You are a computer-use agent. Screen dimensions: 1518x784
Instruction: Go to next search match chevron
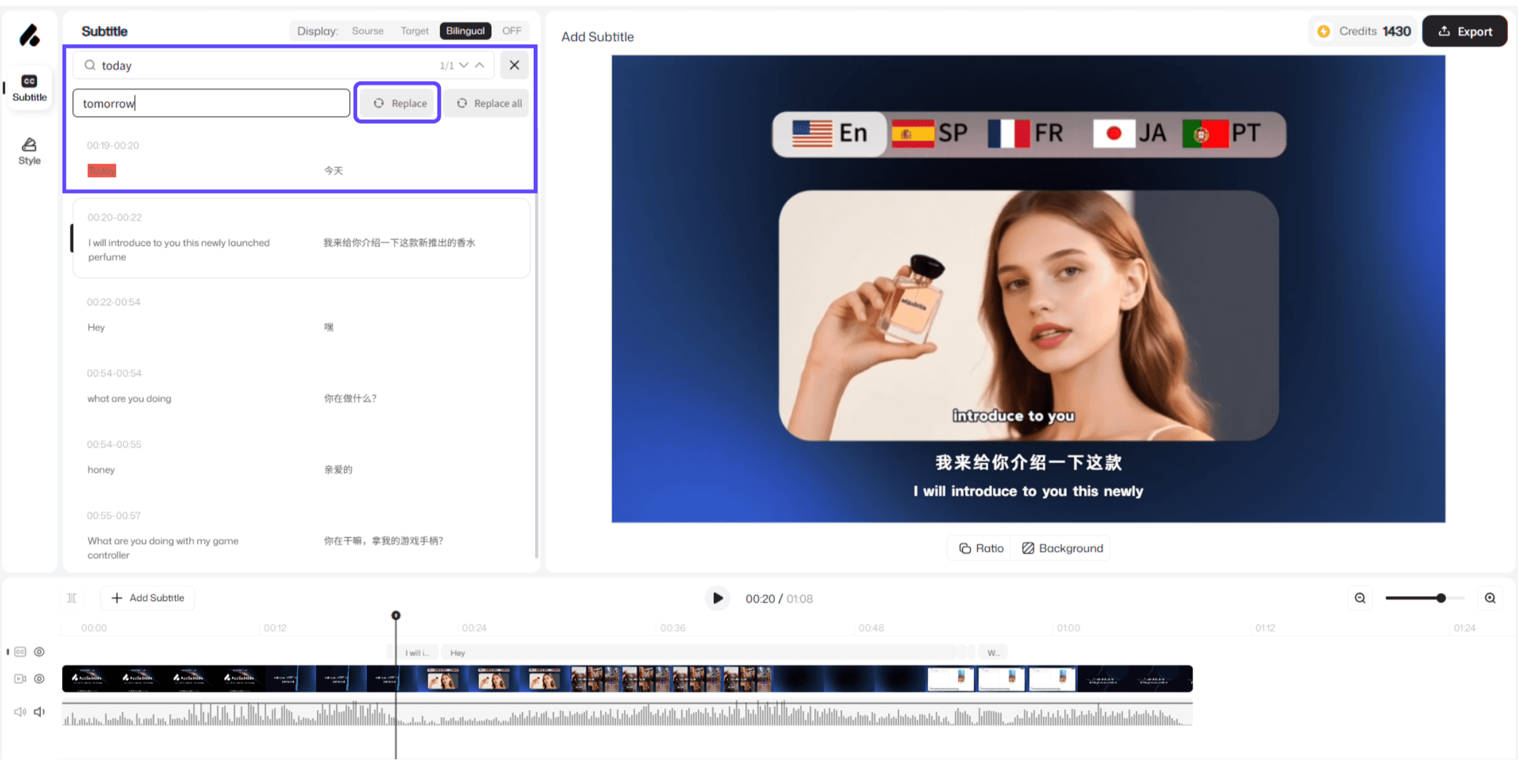coord(464,65)
